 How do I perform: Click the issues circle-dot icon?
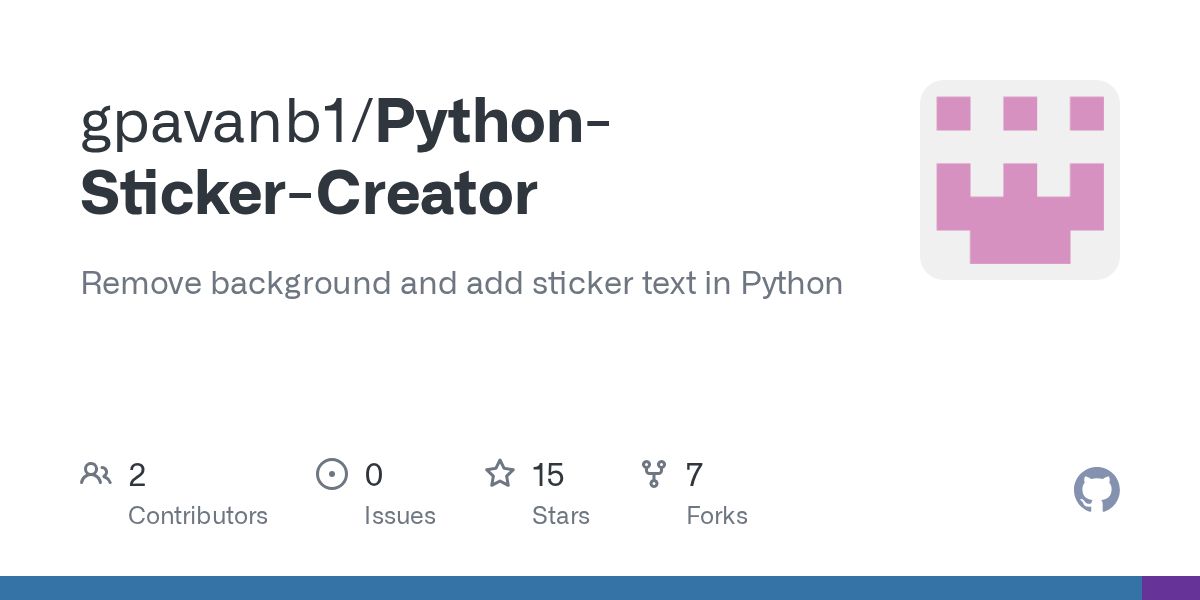point(331,474)
